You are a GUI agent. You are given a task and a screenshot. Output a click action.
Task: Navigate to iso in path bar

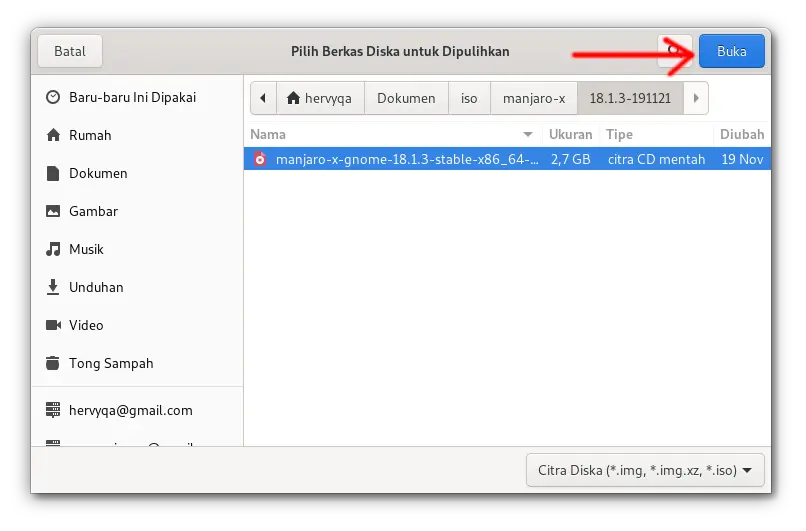click(x=469, y=98)
